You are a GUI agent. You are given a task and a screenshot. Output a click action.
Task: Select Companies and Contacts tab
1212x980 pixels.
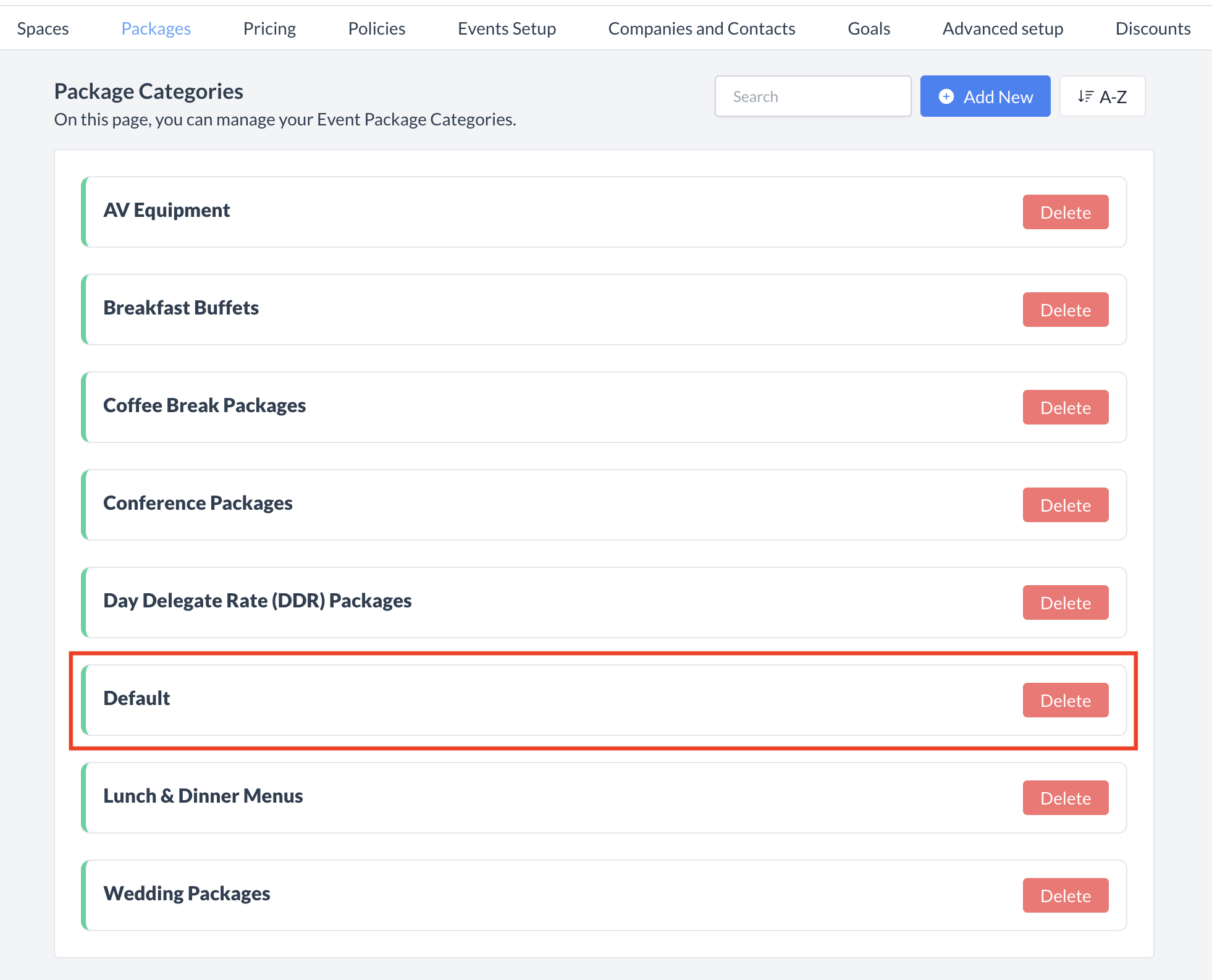point(702,28)
